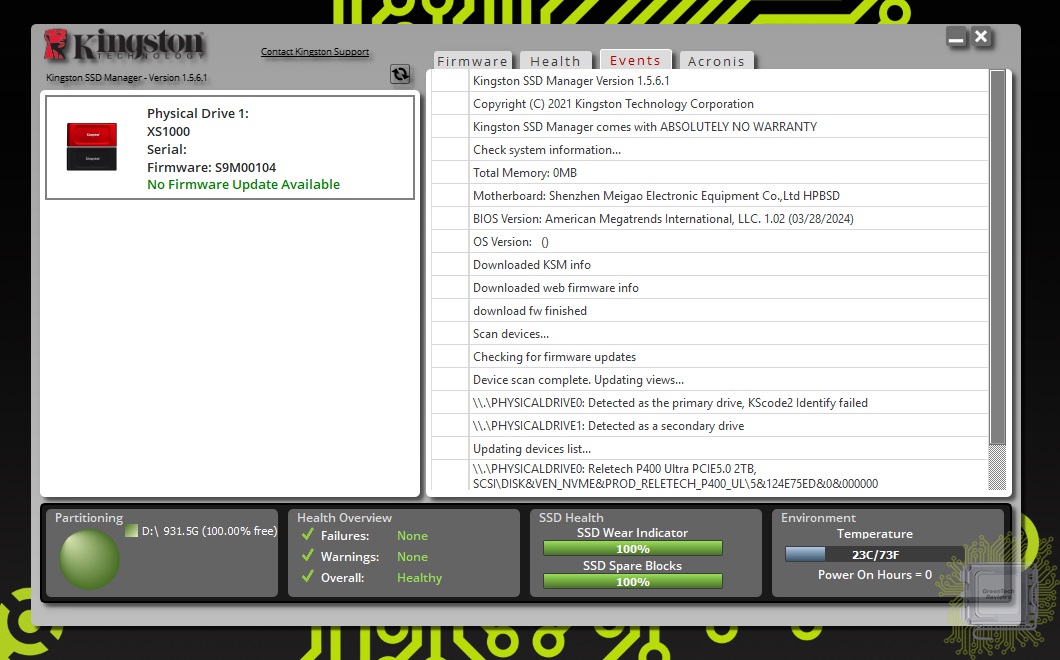Click the SSD Wear Indicator progress bar
This screenshot has height=660, width=1060.
coord(632,549)
